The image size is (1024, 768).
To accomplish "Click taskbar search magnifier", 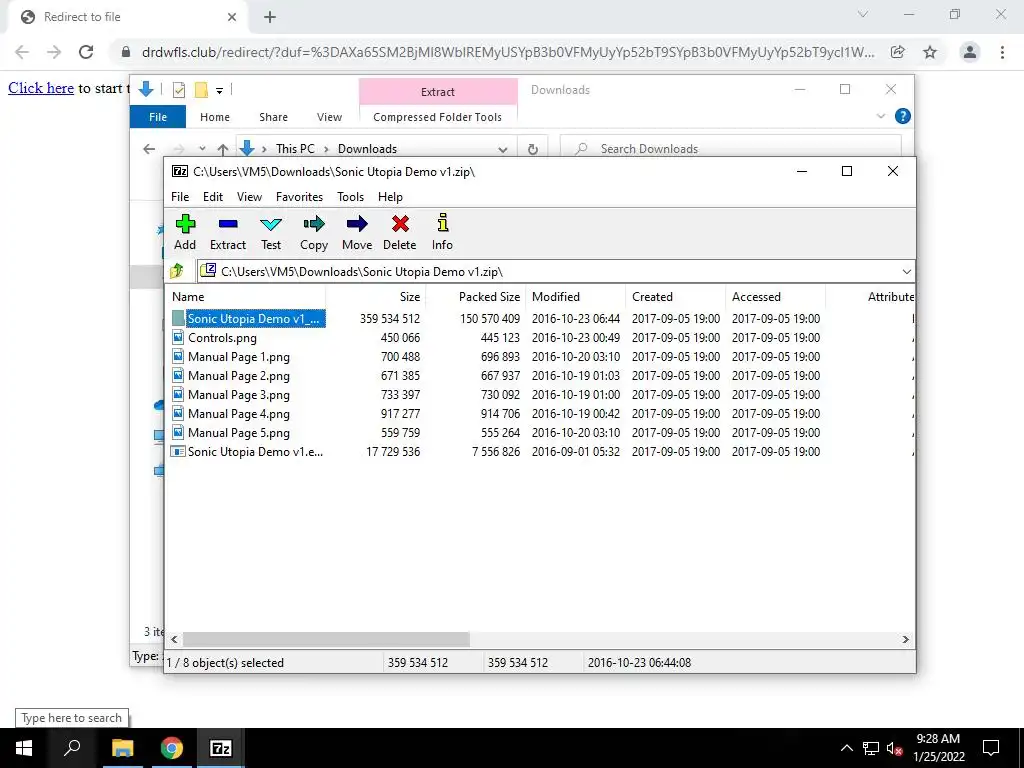I will click(x=72, y=748).
